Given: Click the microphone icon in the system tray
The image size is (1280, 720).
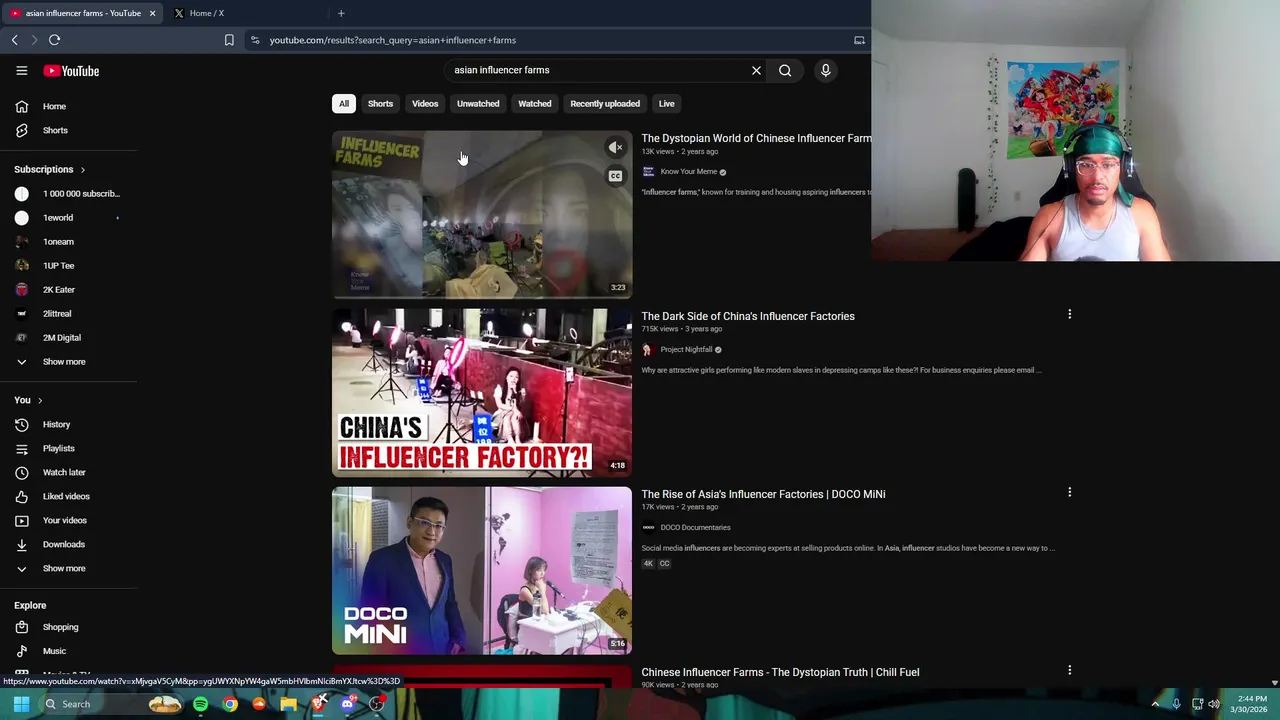Looking at the screenshot, I should coord(1176,704).
